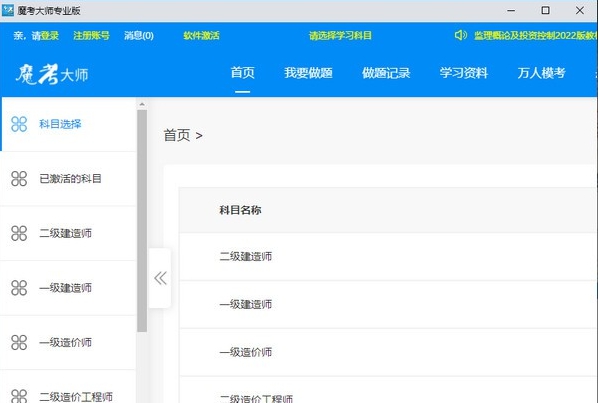The image size is (600, 403).
Task: Click the icon beside 一级建造师 in sidebar
Action: tap(19, 288)
